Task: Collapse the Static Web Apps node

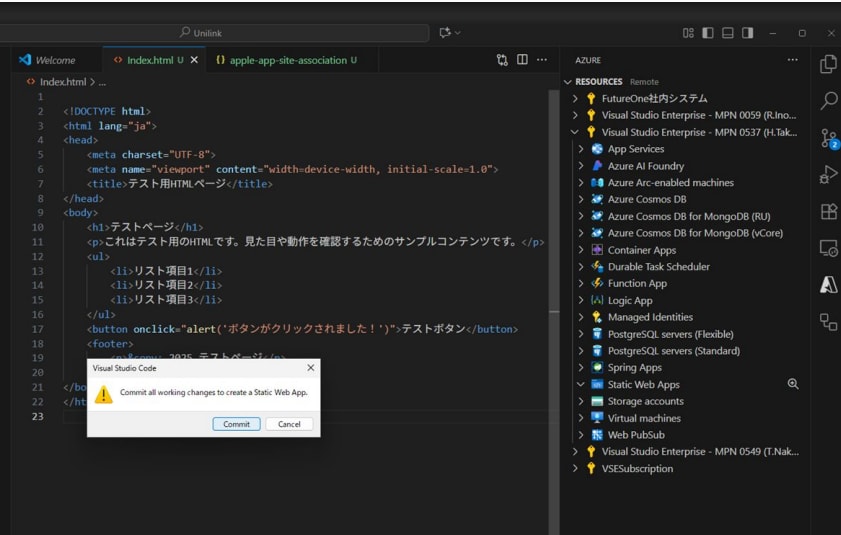Action: 581,384
